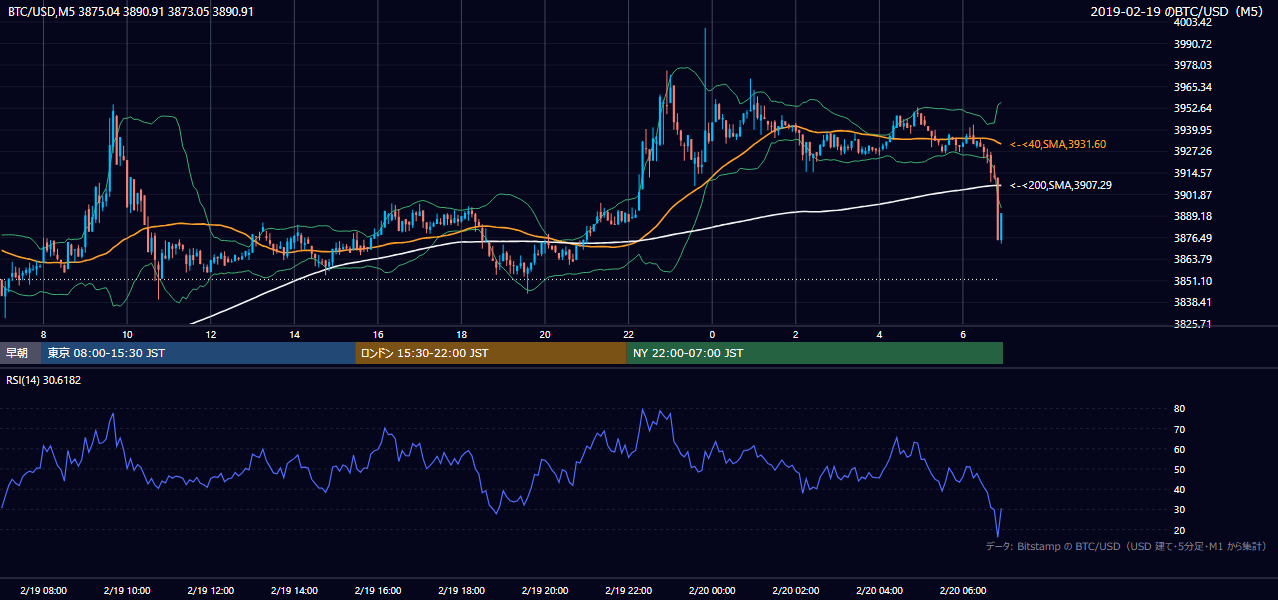Click the 2/20 04:00 bottom time label
Viewport: 1278px width, 600px height.
click(879, 591)
